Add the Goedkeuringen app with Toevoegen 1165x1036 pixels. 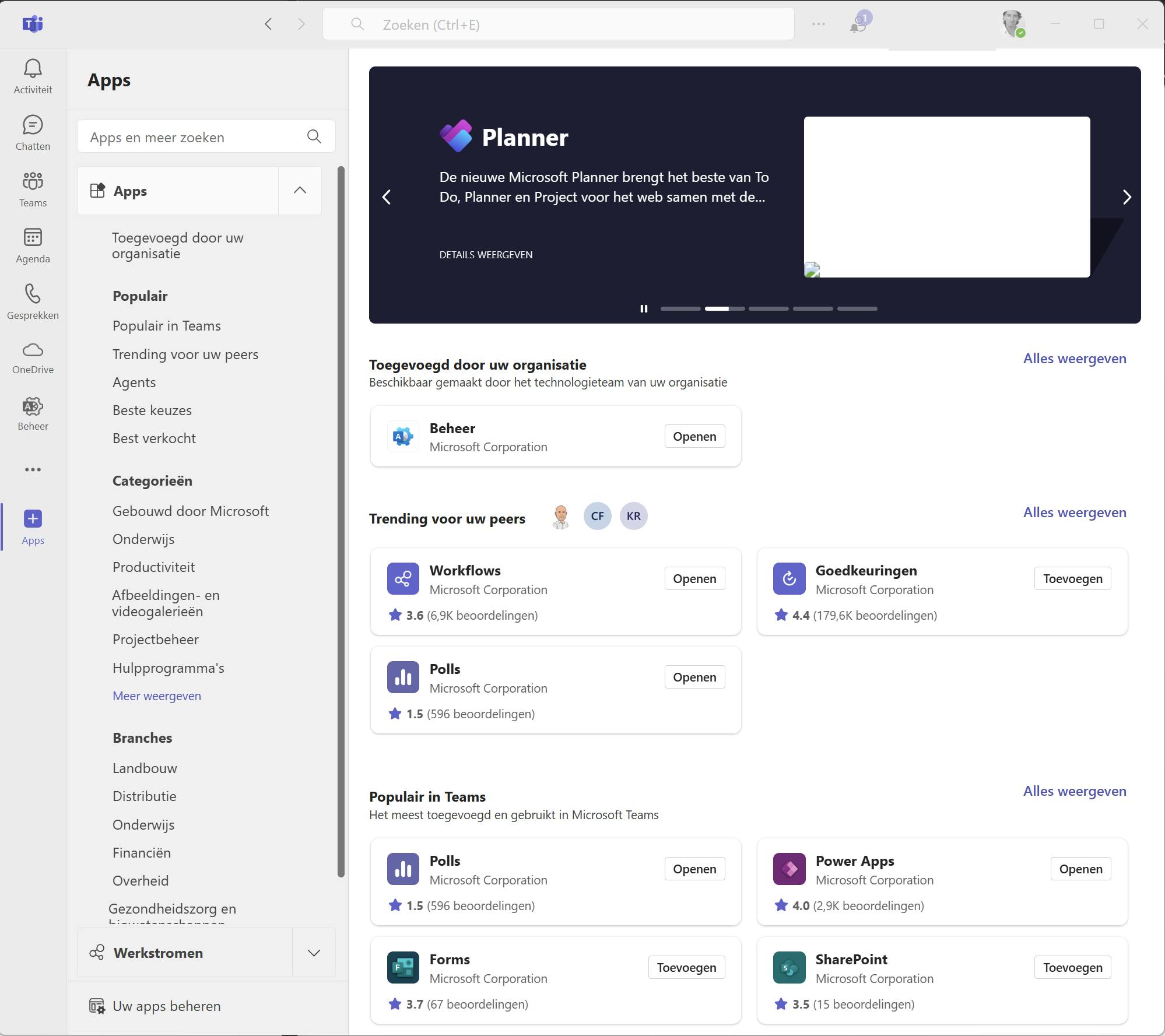click(x=1072, y=578)
